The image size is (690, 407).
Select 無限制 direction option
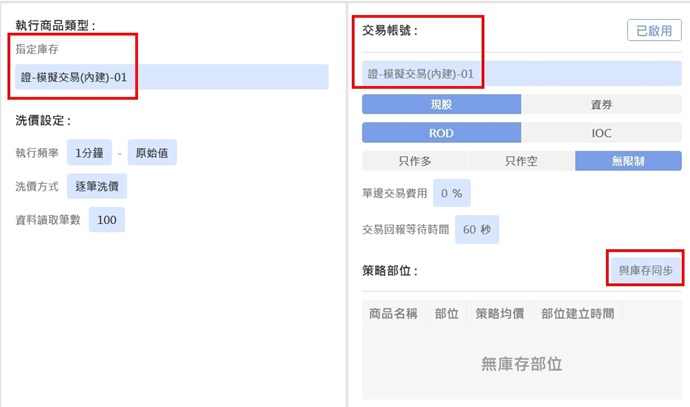click(x=628, y=161)
